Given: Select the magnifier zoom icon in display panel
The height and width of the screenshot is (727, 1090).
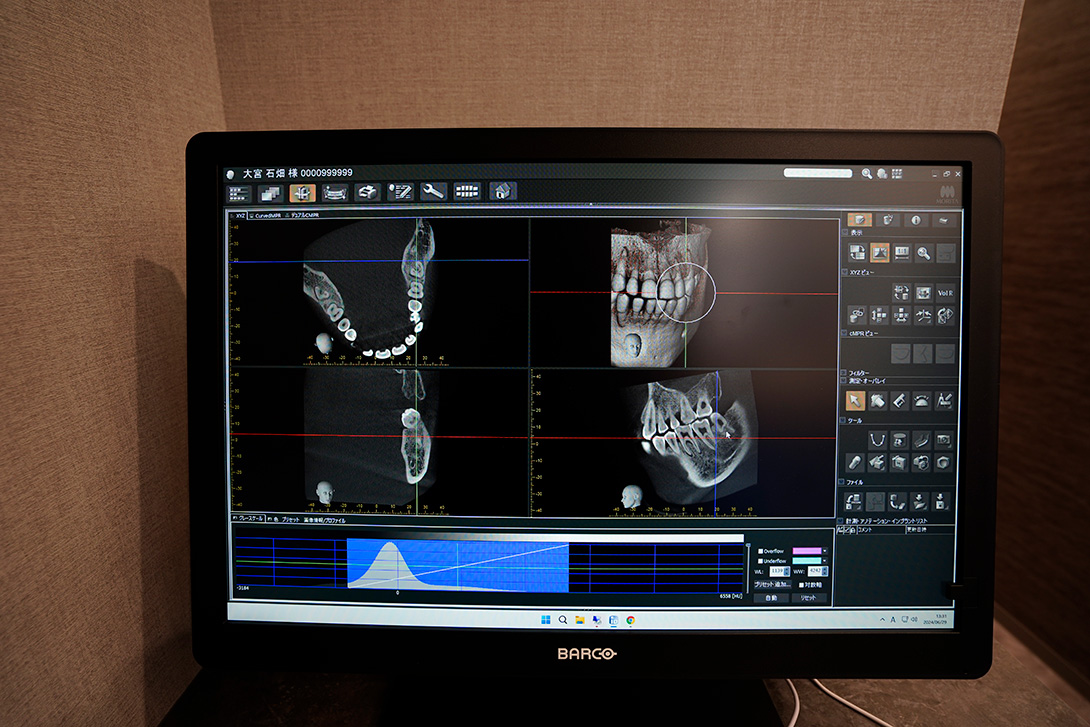Looking at the screenshot, I should (924, 253).
